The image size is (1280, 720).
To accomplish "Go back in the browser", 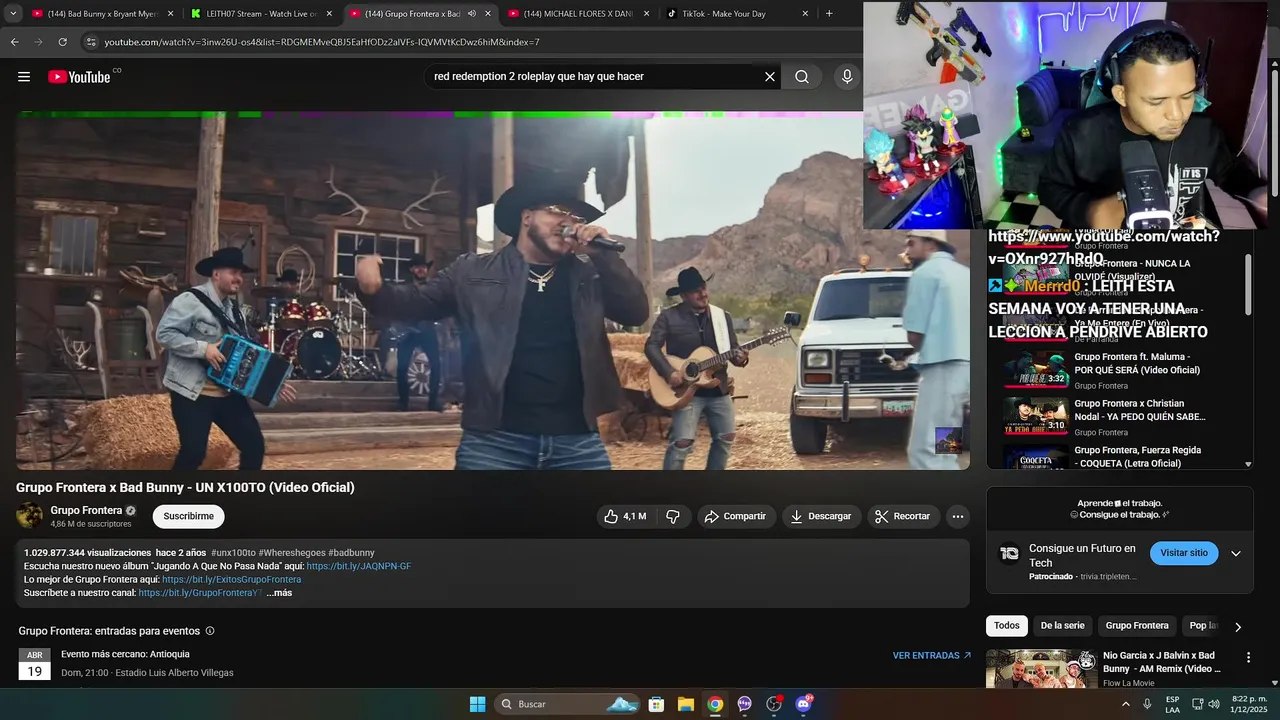I will tap(14, 42).
